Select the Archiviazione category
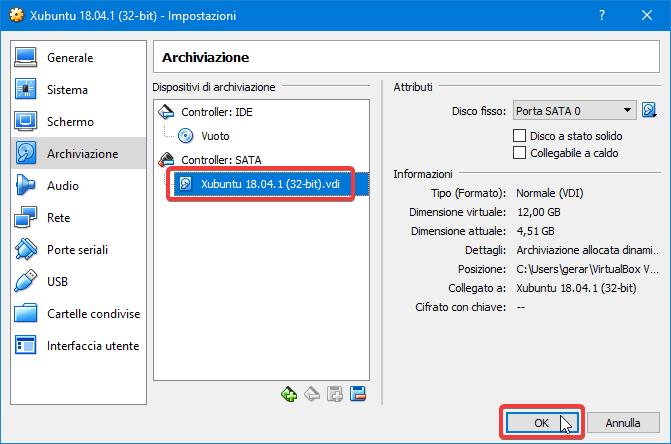The width and height of the screenshot is (671, 444). [x=78, y=153]
